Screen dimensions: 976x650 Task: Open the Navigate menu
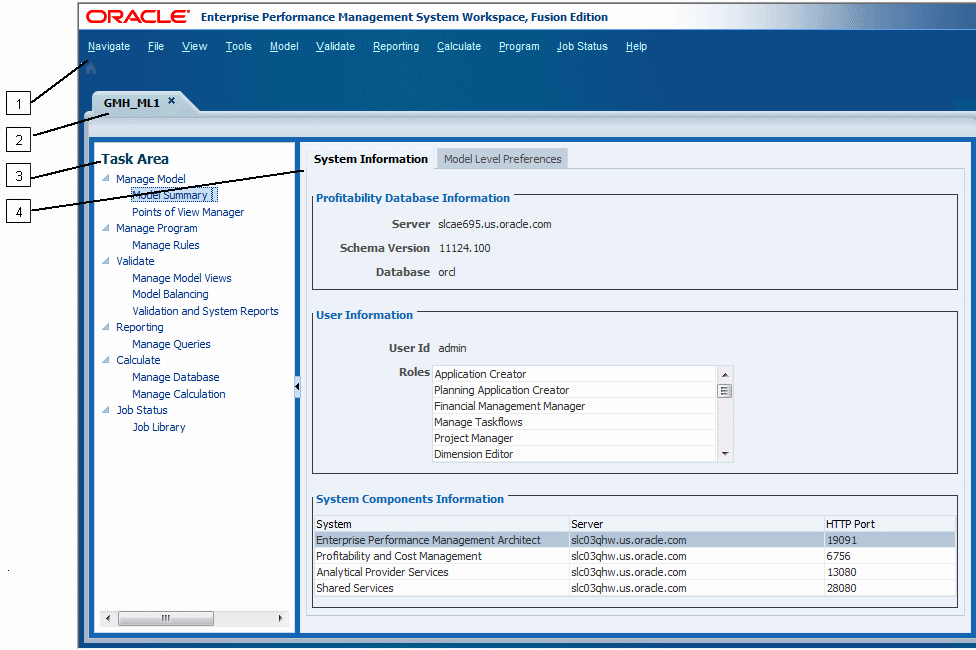point(109,47)
